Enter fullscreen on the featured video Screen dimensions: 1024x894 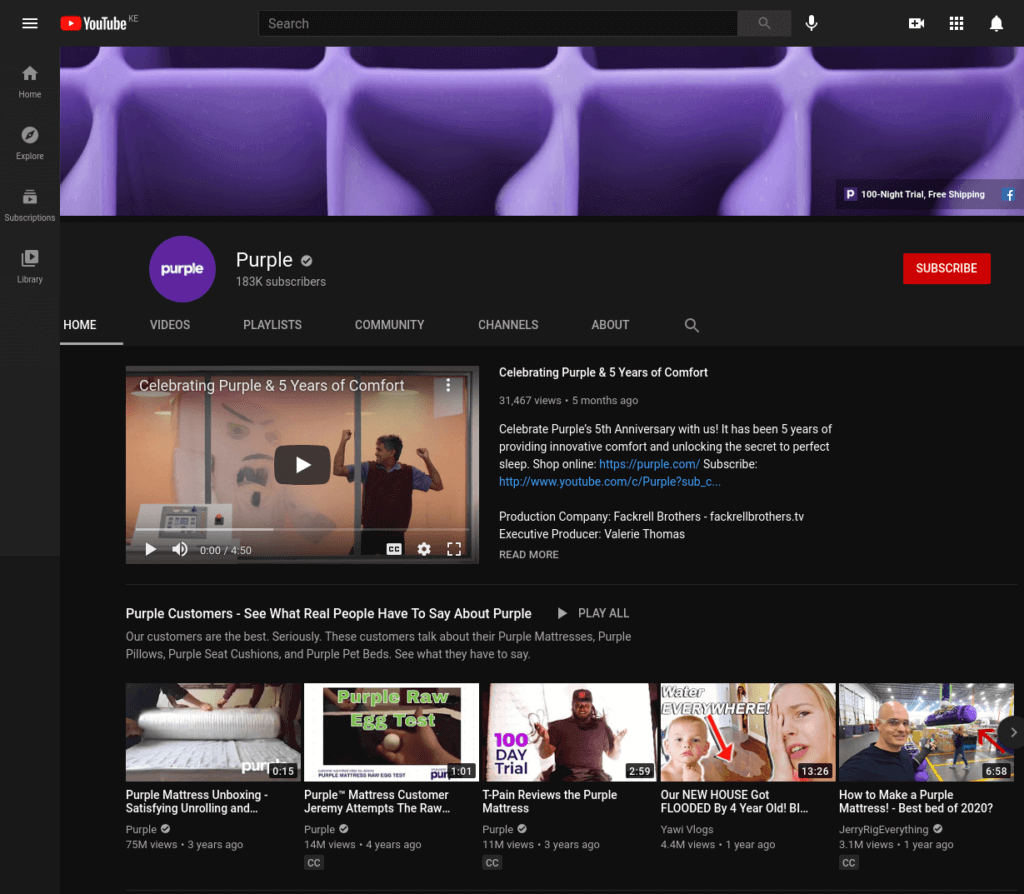coord(454,550)
